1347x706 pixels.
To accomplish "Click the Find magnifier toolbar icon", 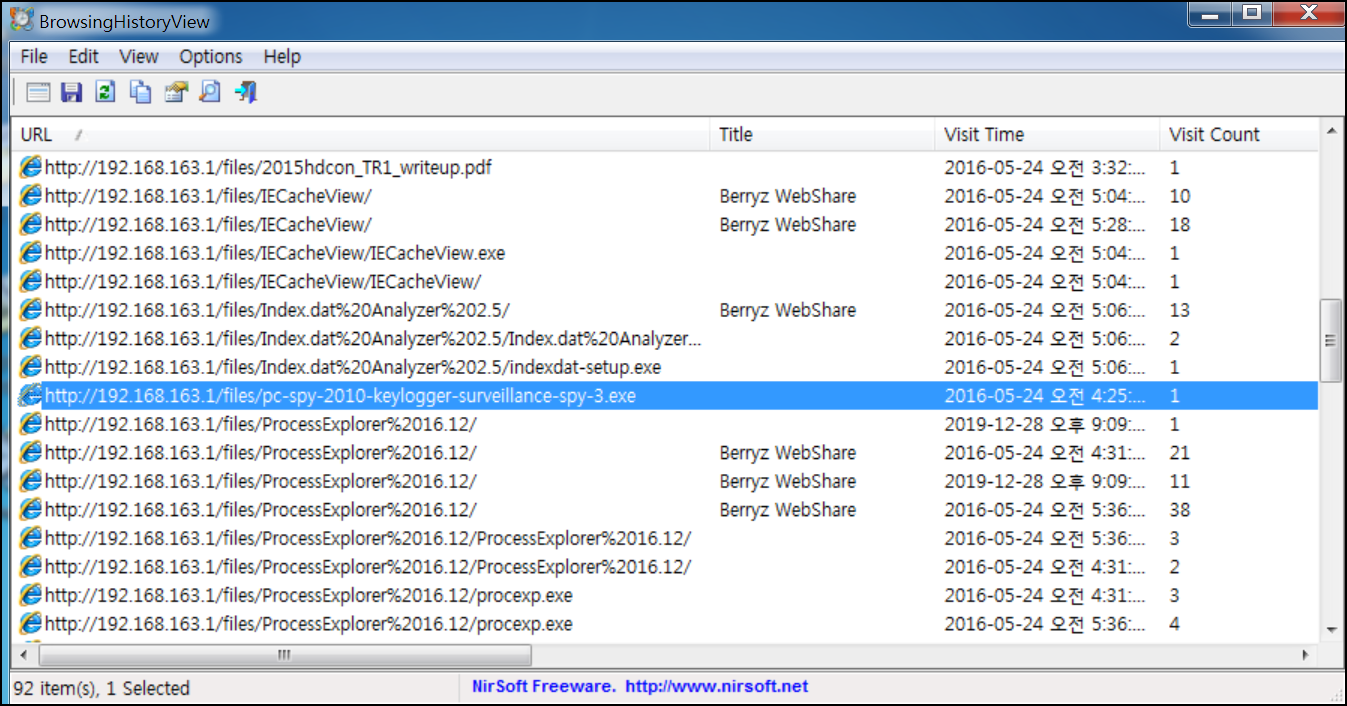I will (x=210, y=93).
